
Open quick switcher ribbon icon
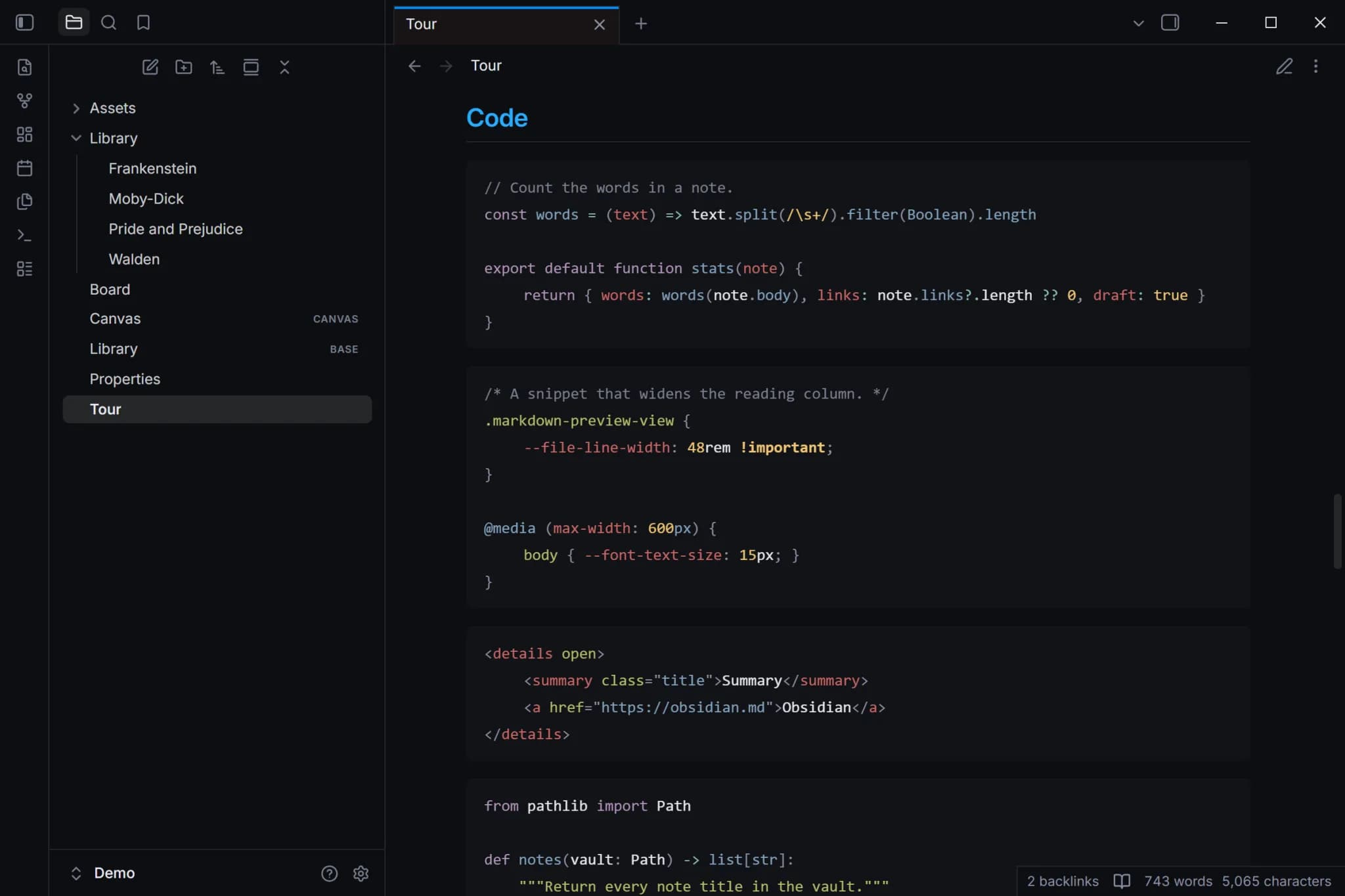tap(24, 67)
